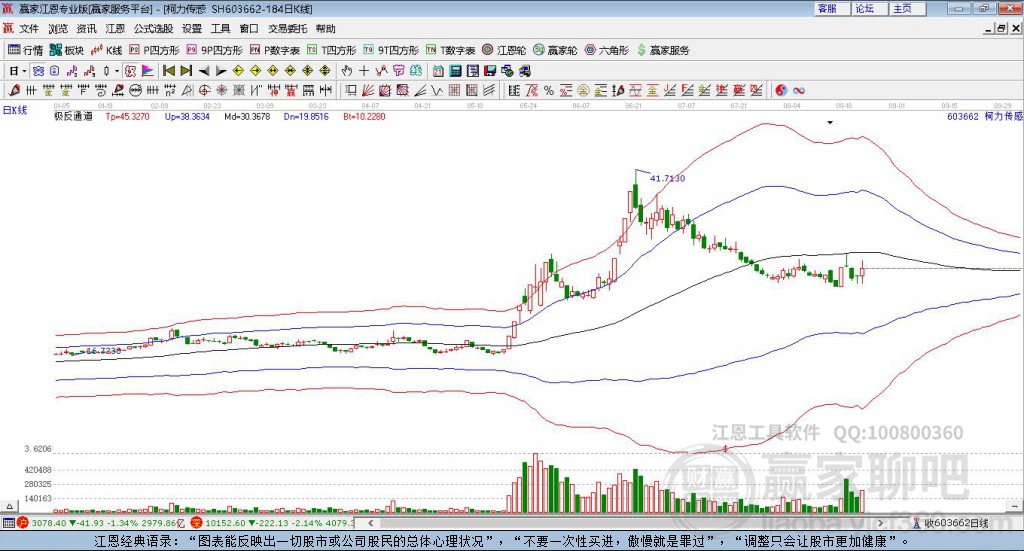The image size is (1024, 551).
Task: Select the hand pan tool
Action: (346, 71)
